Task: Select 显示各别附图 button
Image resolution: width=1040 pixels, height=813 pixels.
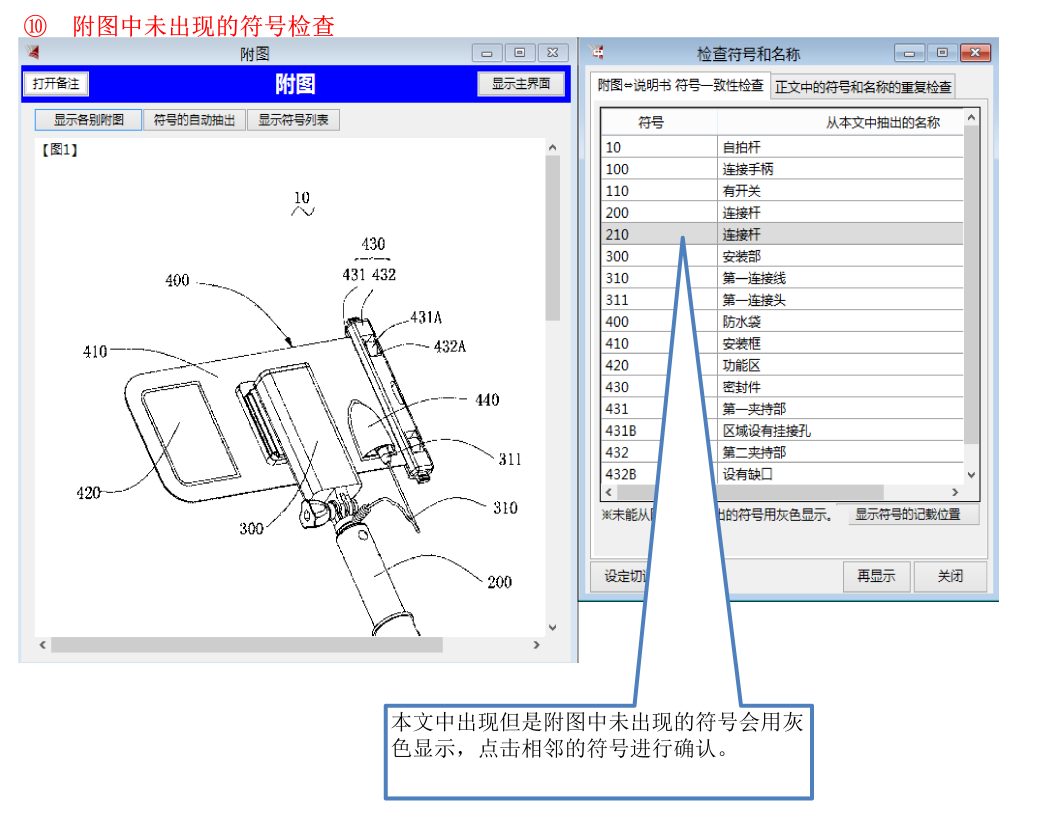Action: coord(88,120)
